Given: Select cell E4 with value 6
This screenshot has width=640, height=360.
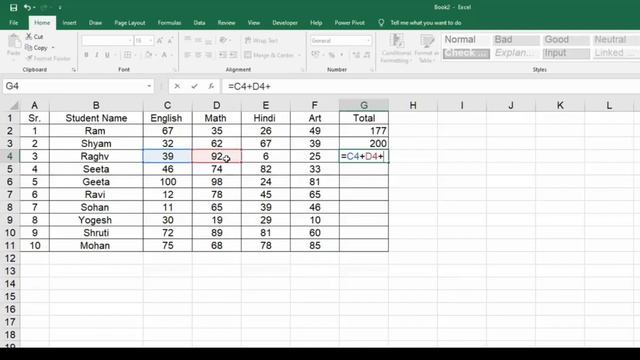Looking at the screenshot, I should pyautogui.click(x=266, y=156).
